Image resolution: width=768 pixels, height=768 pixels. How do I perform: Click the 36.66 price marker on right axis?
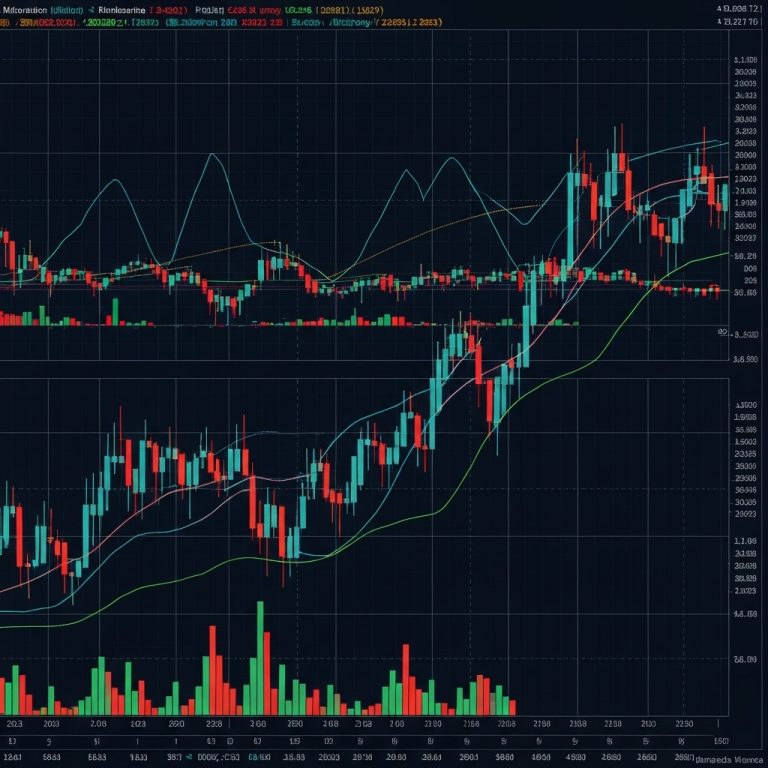744,293
